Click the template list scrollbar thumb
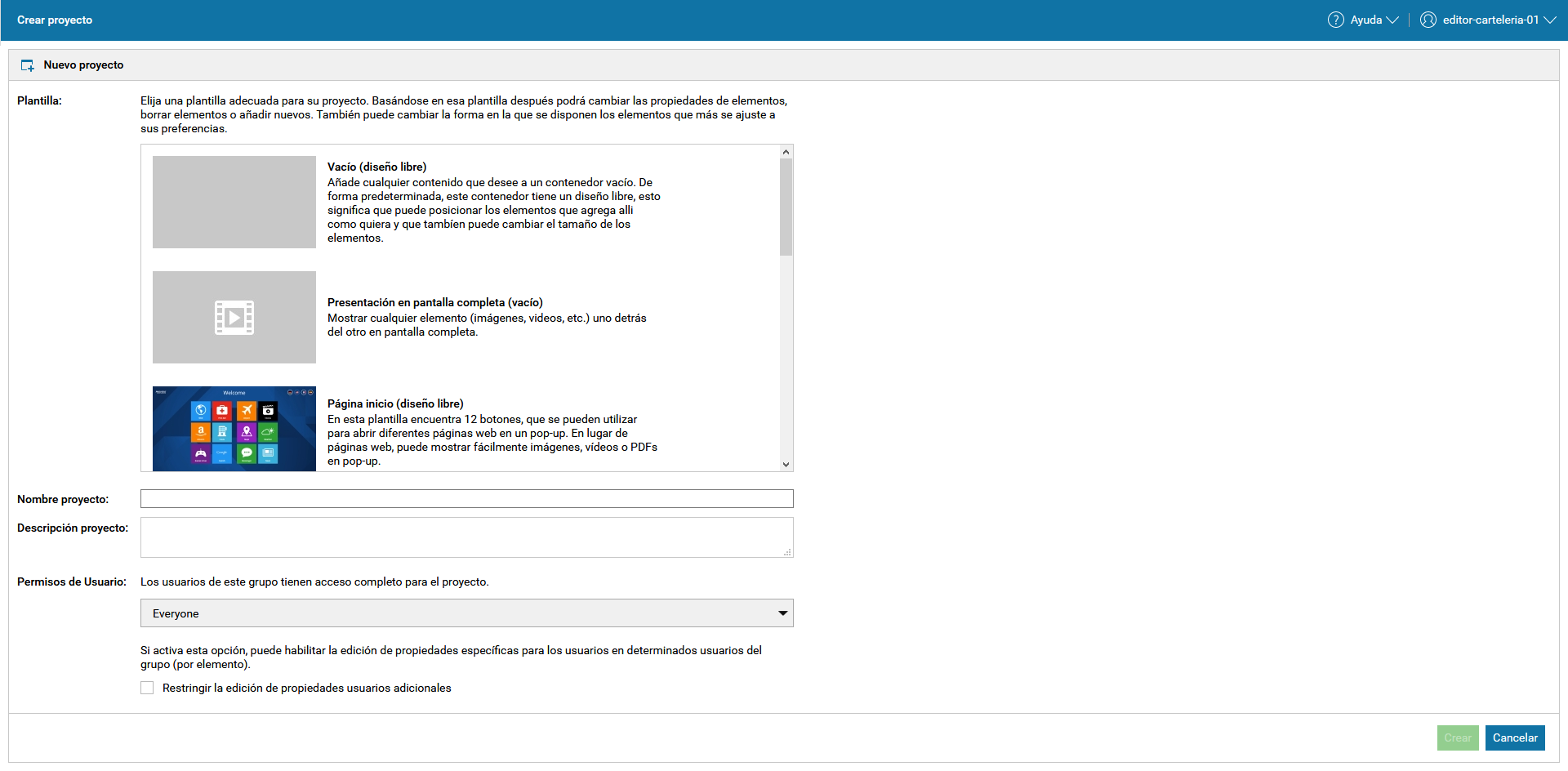Image resolution: width=1568 pixels, height=771 pixels. pyautogui.click(x=786, y=207)
